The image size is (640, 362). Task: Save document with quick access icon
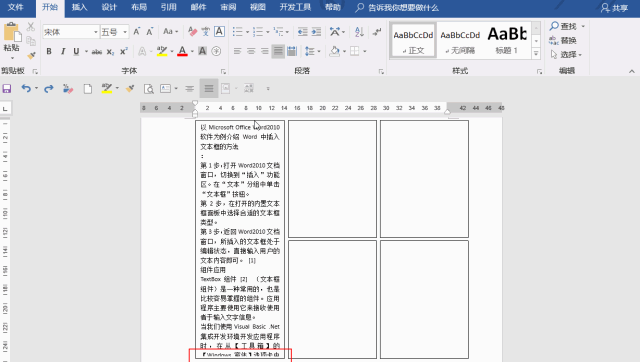(7, 89)
